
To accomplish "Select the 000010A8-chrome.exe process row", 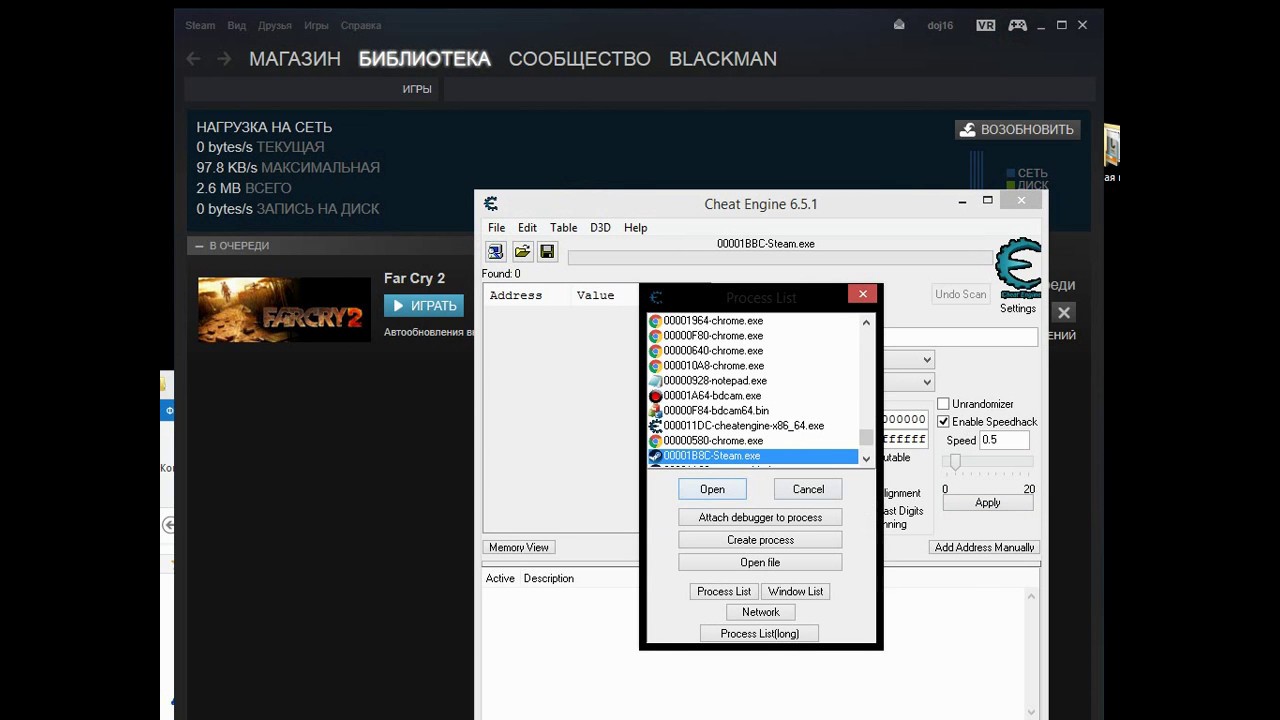I will coord(753,366).
